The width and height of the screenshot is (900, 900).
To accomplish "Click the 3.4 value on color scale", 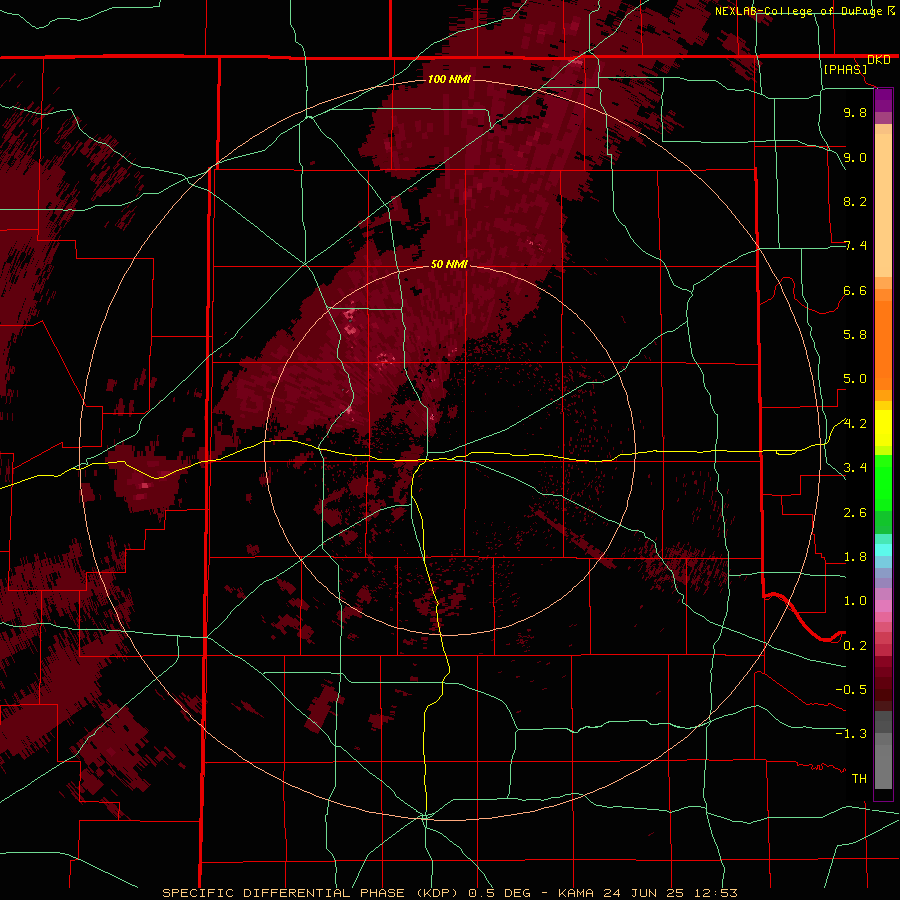I will pos(855,468).
